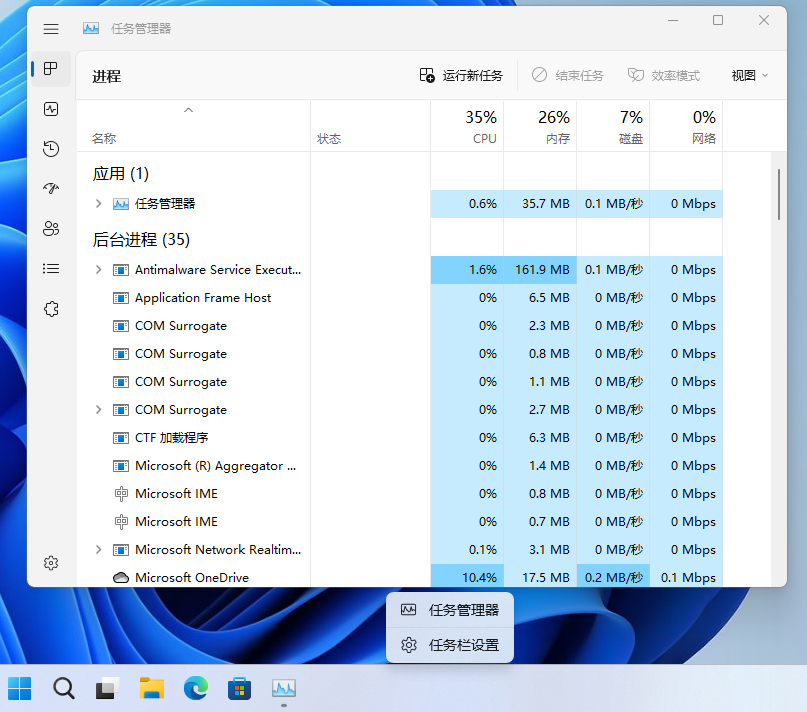Open the App history page icon
The image size is (807, 712).
[51, 149]
